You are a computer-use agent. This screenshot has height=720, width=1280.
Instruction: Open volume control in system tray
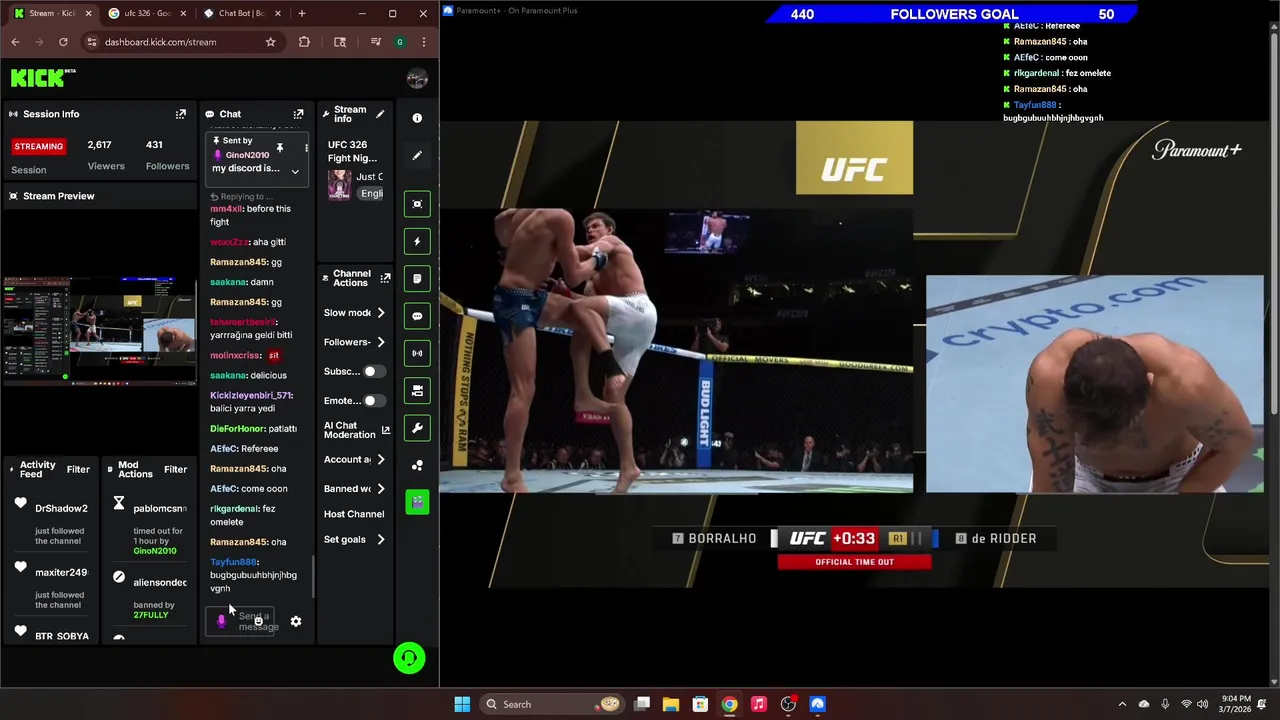pyautogui.click(x=1202, y=704)
